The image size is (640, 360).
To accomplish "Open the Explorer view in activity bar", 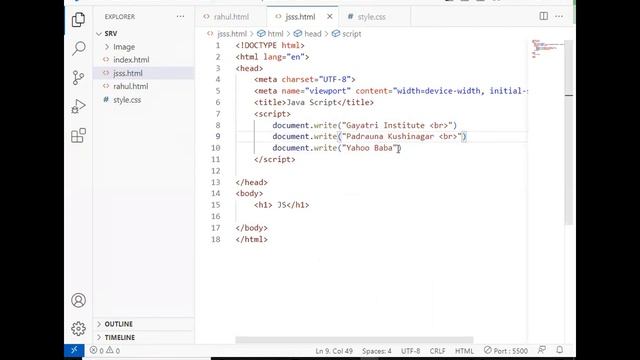I will pyautogui.click(x=78, y=19).
